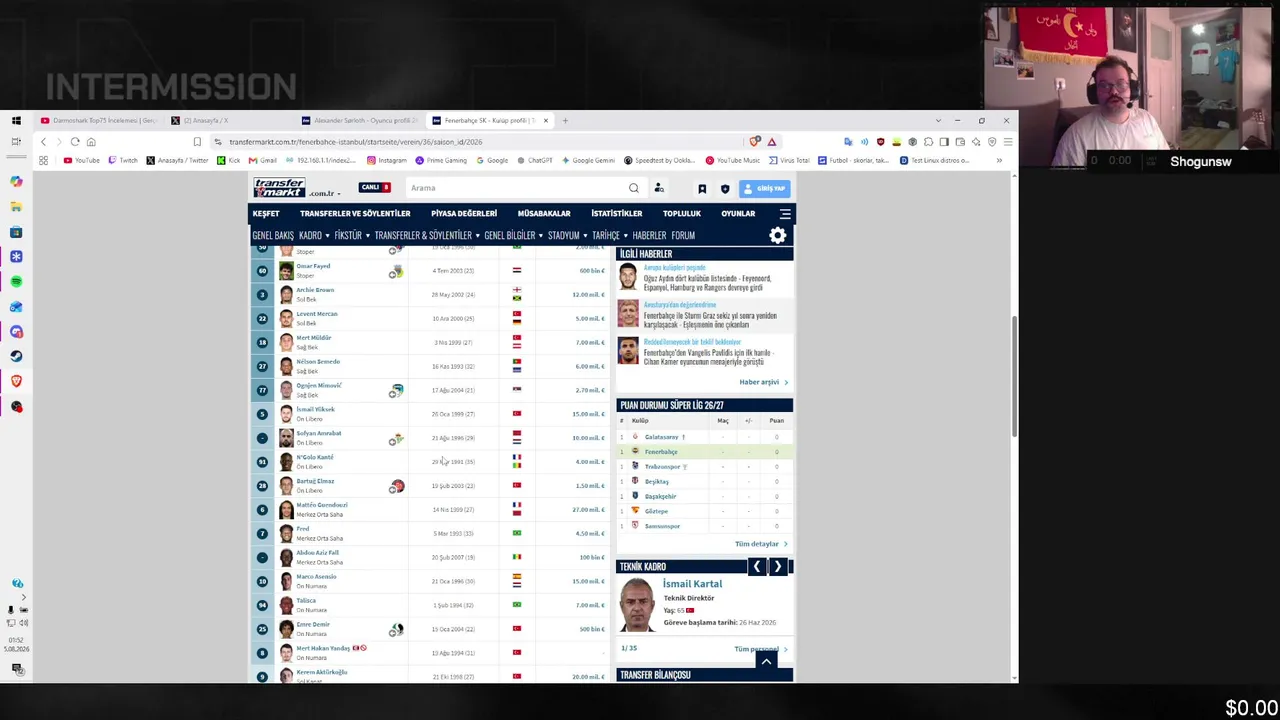Click the bookmark watchlist icon in the site header
This screenshot has height=720, width=1280.
pos(702,188)
